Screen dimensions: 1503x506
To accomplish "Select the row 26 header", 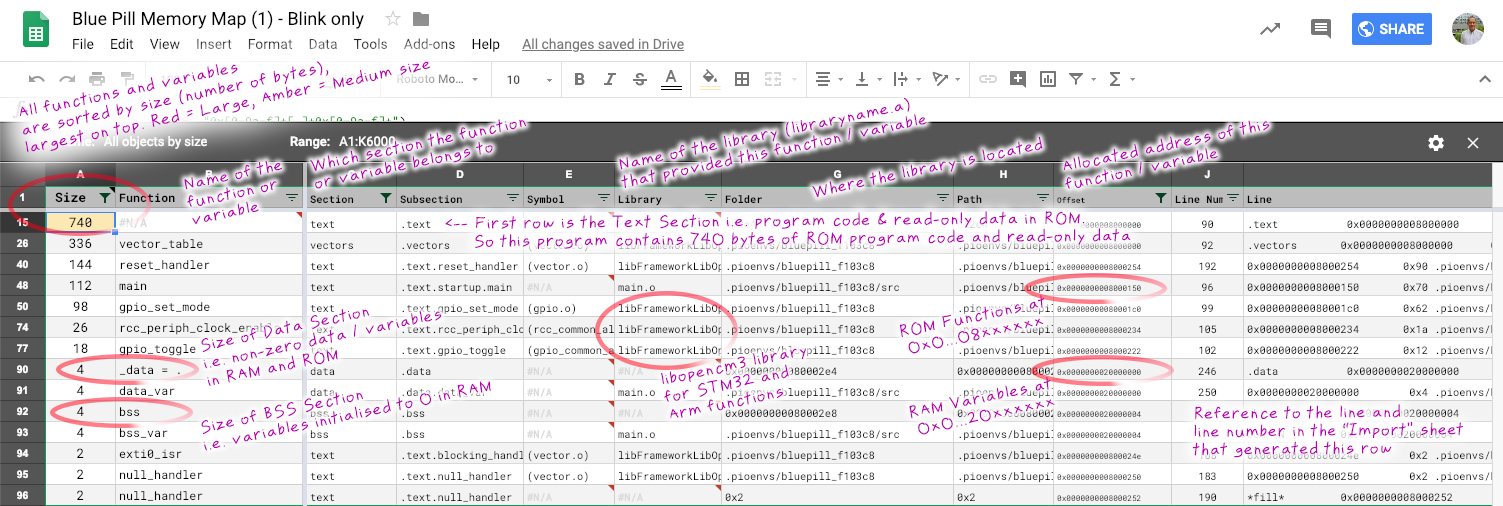I will click(22, 243).
